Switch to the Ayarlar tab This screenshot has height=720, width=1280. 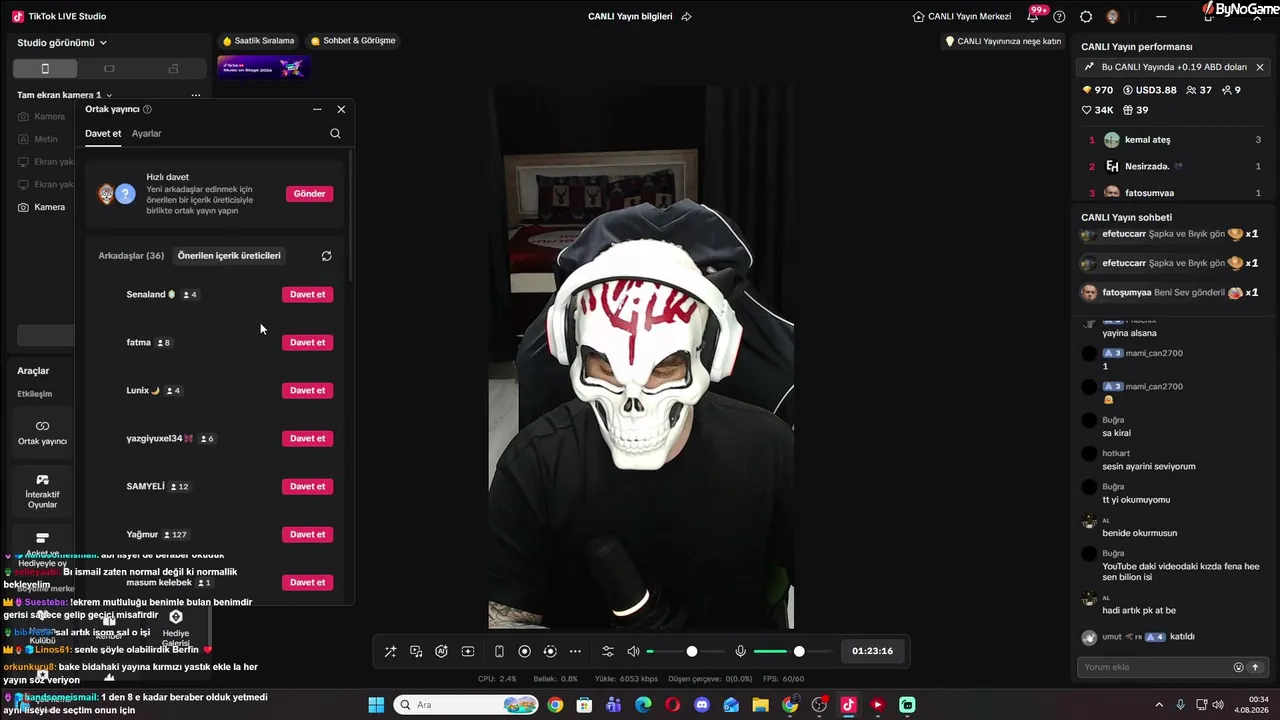(146, 133)
